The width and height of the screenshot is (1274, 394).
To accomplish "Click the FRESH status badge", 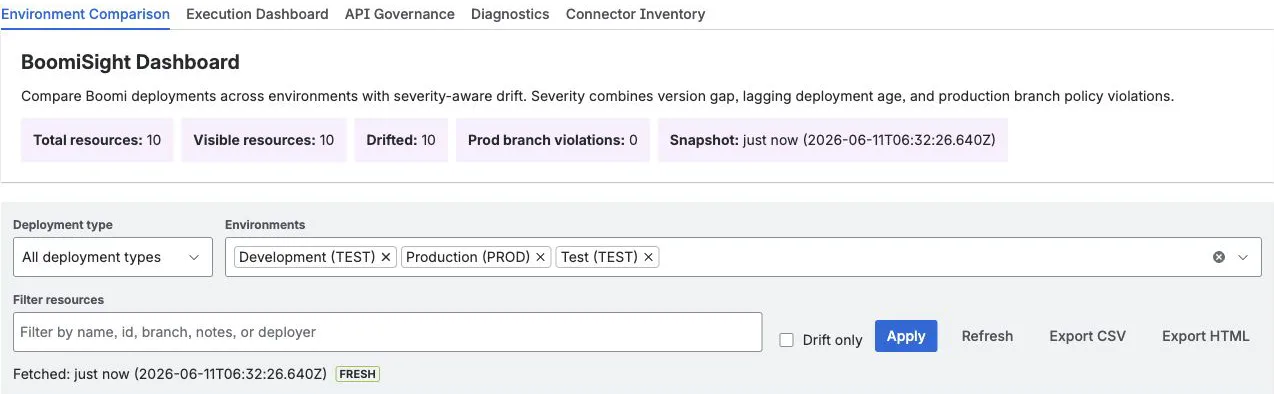I will click(358, 374).
